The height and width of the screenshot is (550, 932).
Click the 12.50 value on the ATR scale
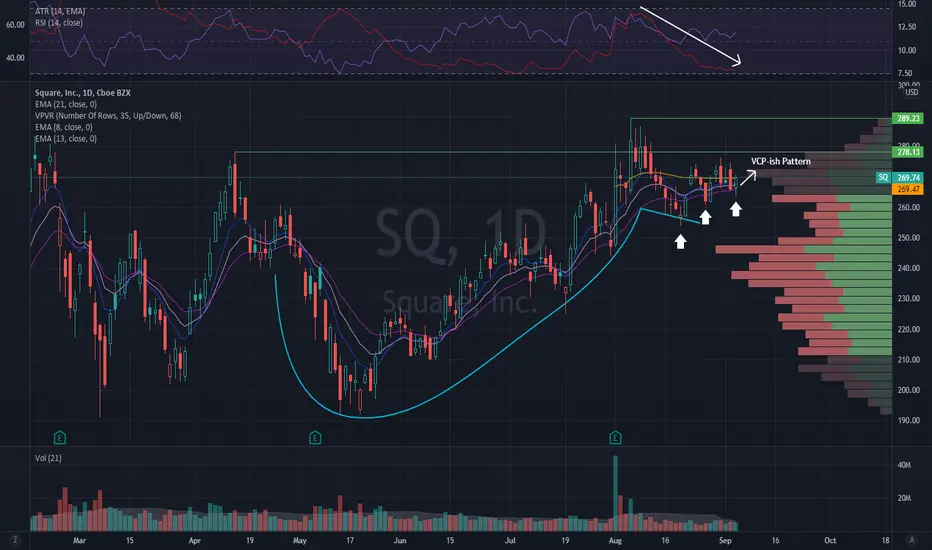(x=906, y=27)
